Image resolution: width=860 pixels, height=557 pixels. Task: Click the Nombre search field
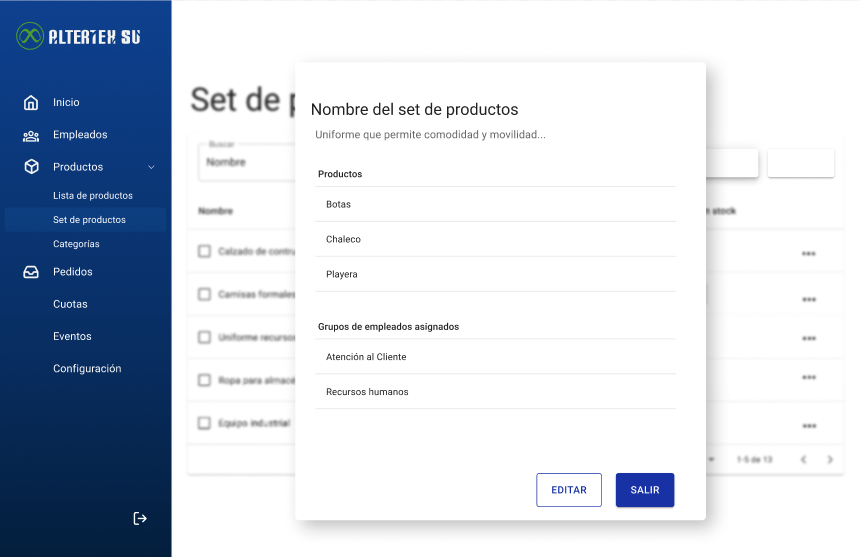pos(247,162)
